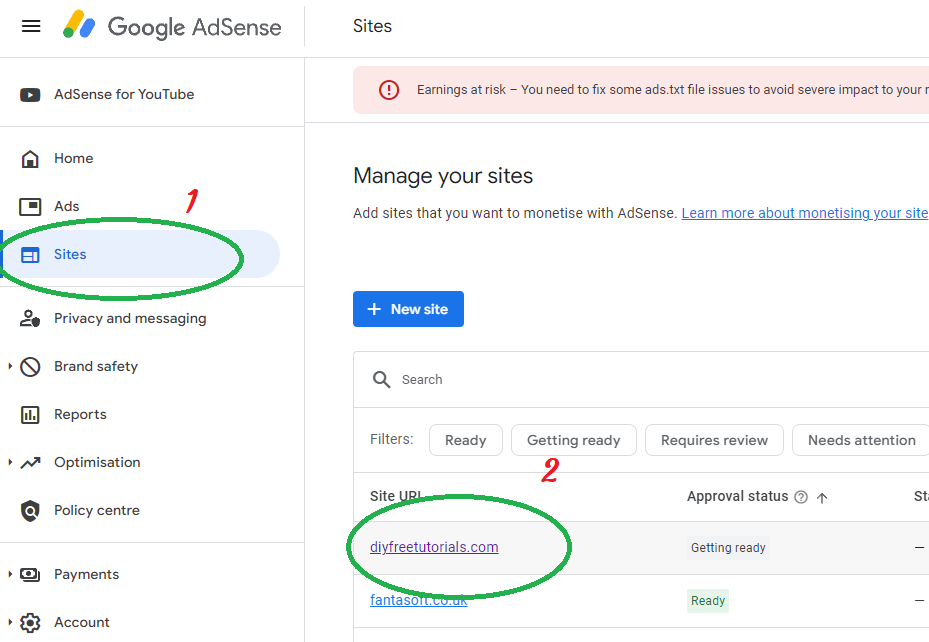
Task: Click the Ads panel icon
Action: [x=30, y=207]
